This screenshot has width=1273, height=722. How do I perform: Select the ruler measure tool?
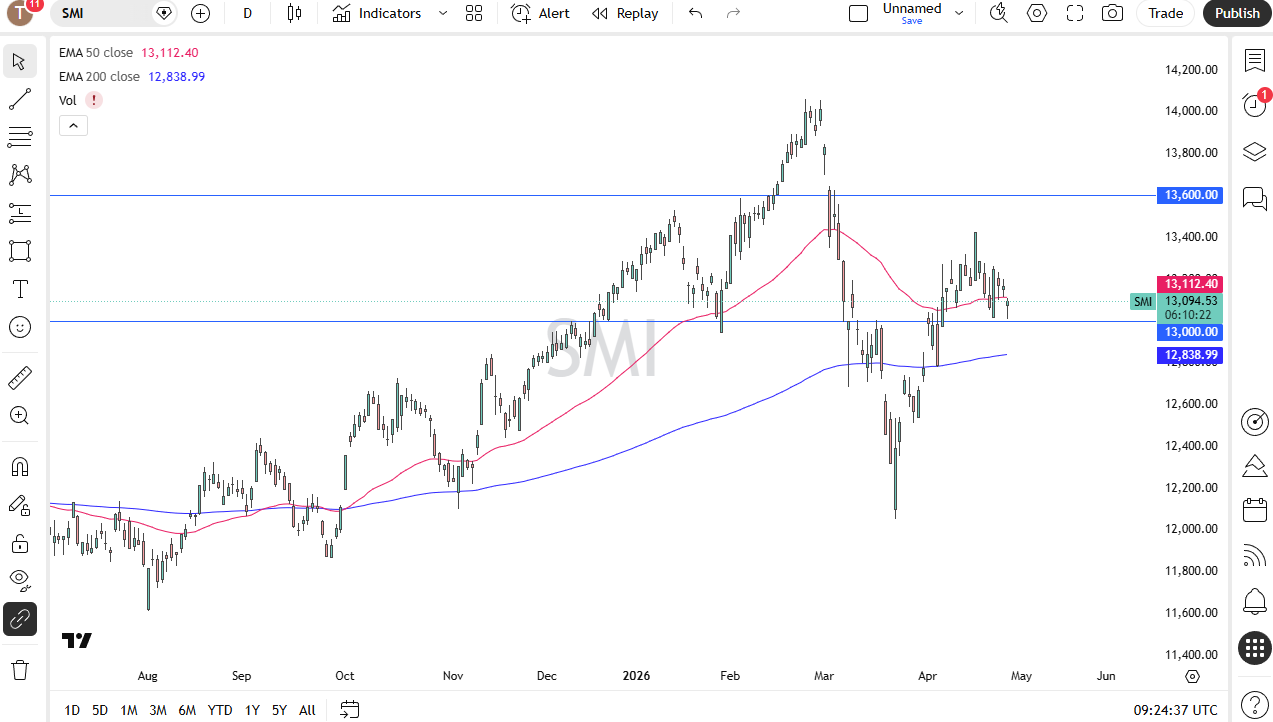tap(19, 378)
